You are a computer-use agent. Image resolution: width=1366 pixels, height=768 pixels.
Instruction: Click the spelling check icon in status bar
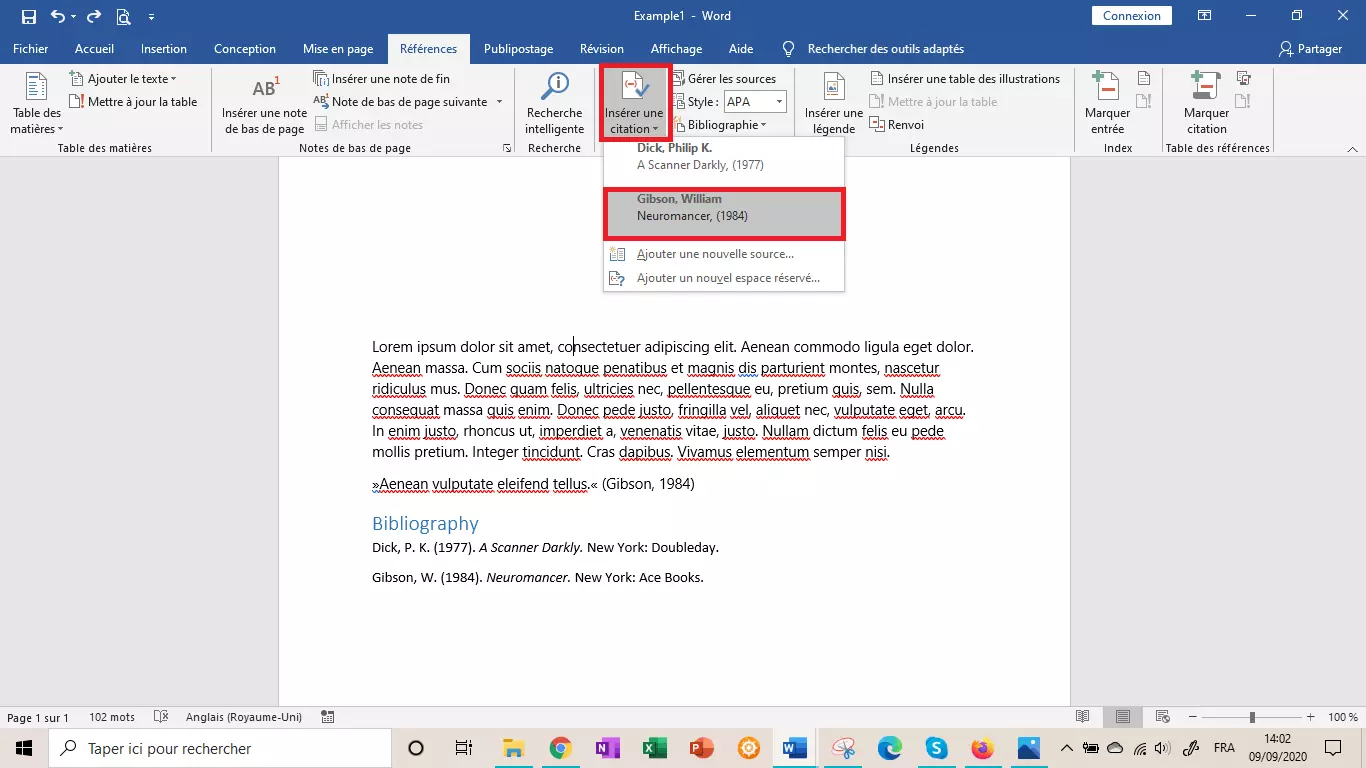(x=161, y=717)
